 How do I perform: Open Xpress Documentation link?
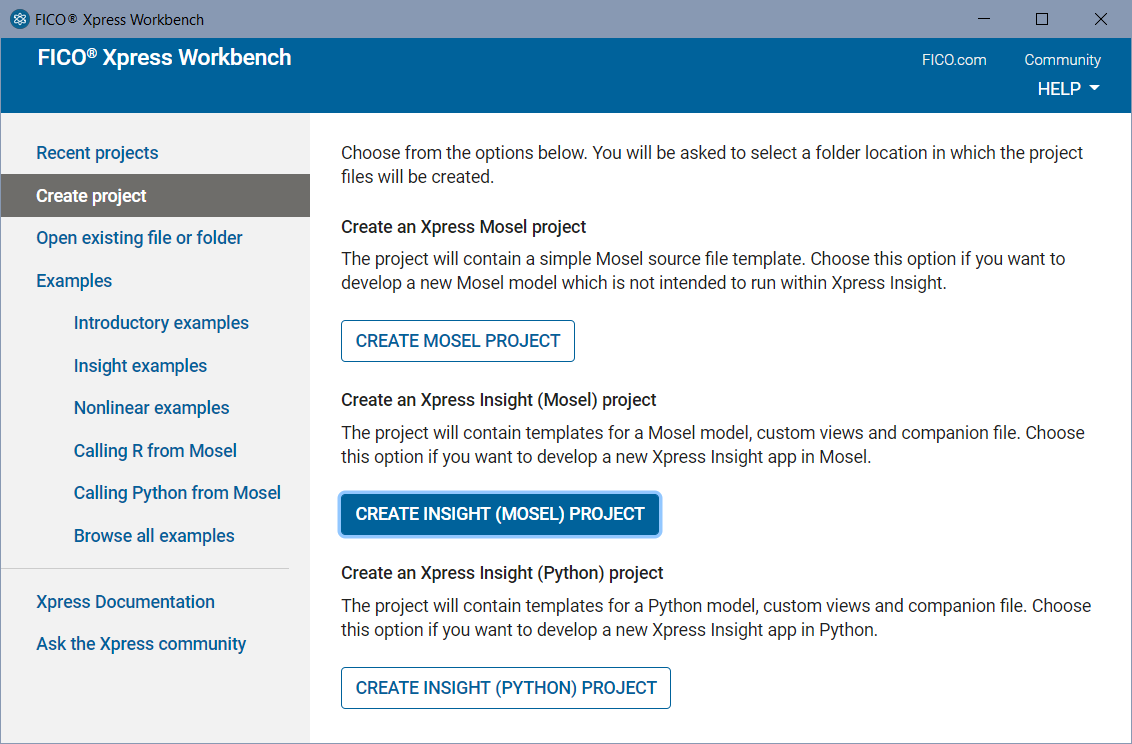pos(125,602)
